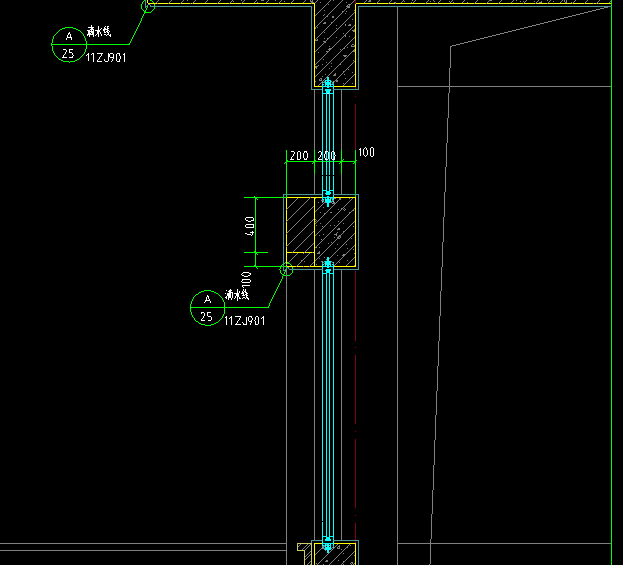Click the left 200 dimension text
This screenshot has width=623, height=565.
pyautogui.click(x=298, y=156)
